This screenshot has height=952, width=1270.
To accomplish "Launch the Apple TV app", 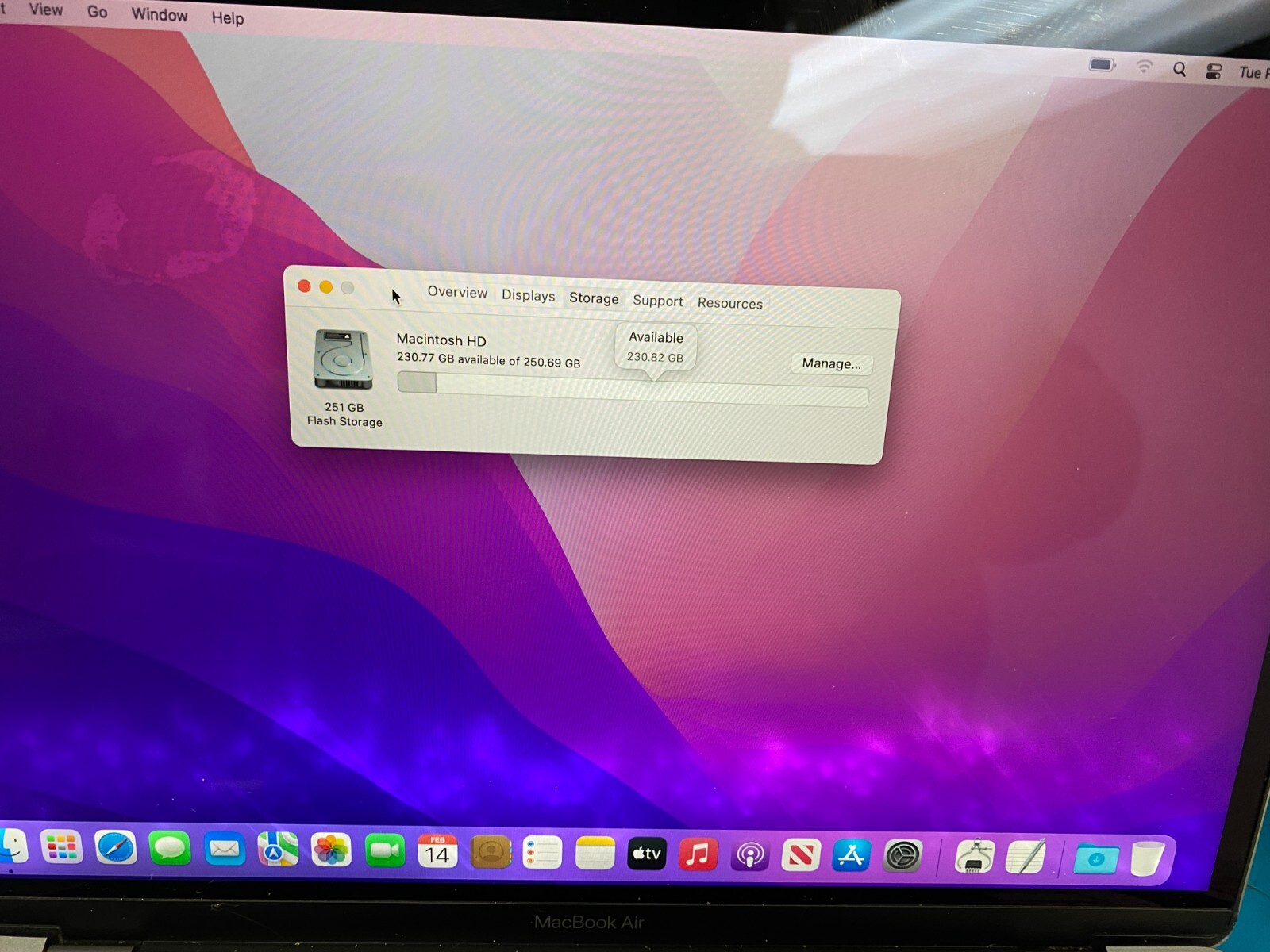I will tap(647, 854).
